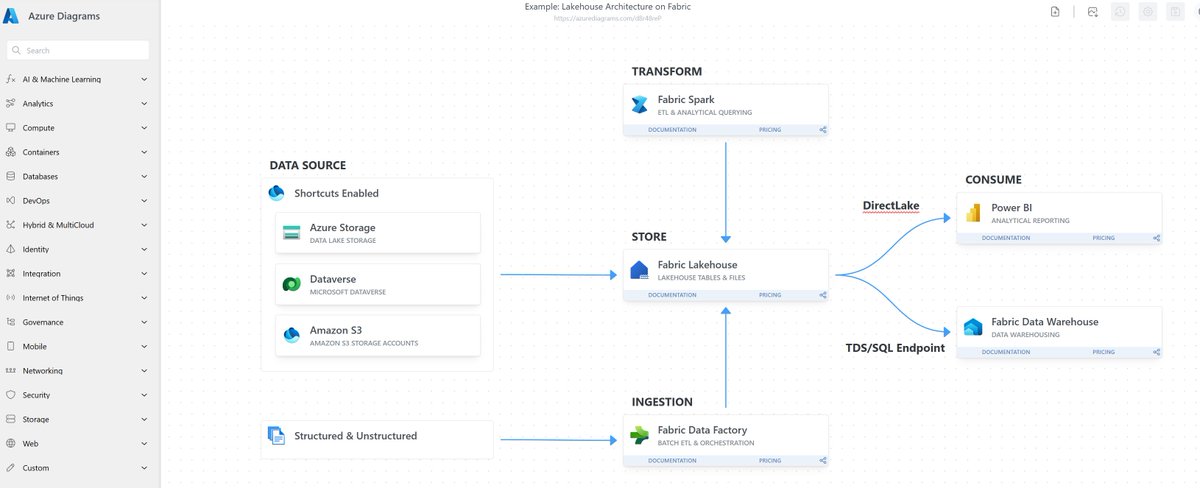
Task: Select the DATA SOURCE section heading
Action: click(308, 165)
